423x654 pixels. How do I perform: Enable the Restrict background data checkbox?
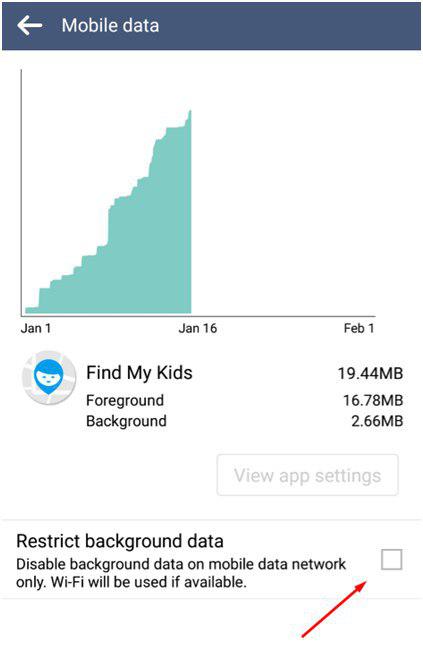click(391, 559)
